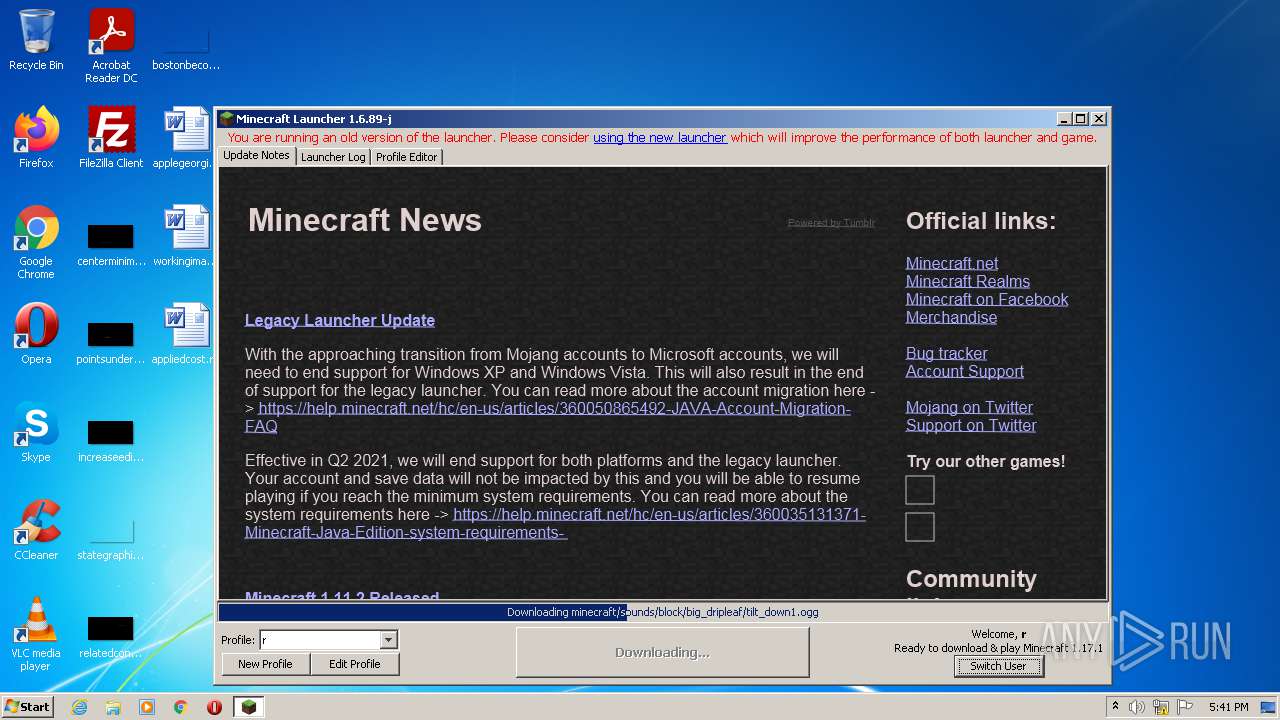Screen dimensions: 1280x720
Task: Click the New Profile button
Action: click(x=265, y=664)
